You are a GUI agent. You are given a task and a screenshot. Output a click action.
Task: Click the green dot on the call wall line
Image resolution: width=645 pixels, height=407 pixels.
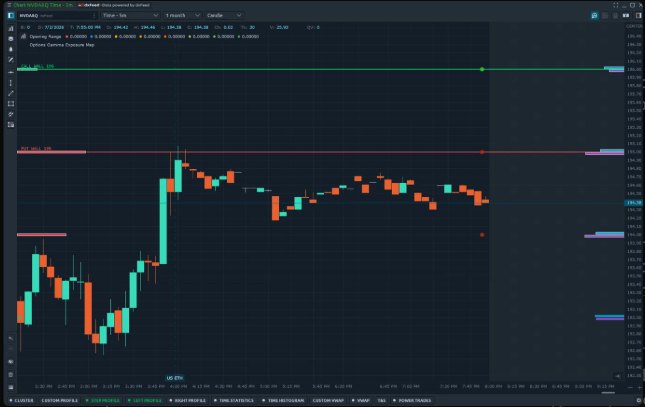point(482,69)
